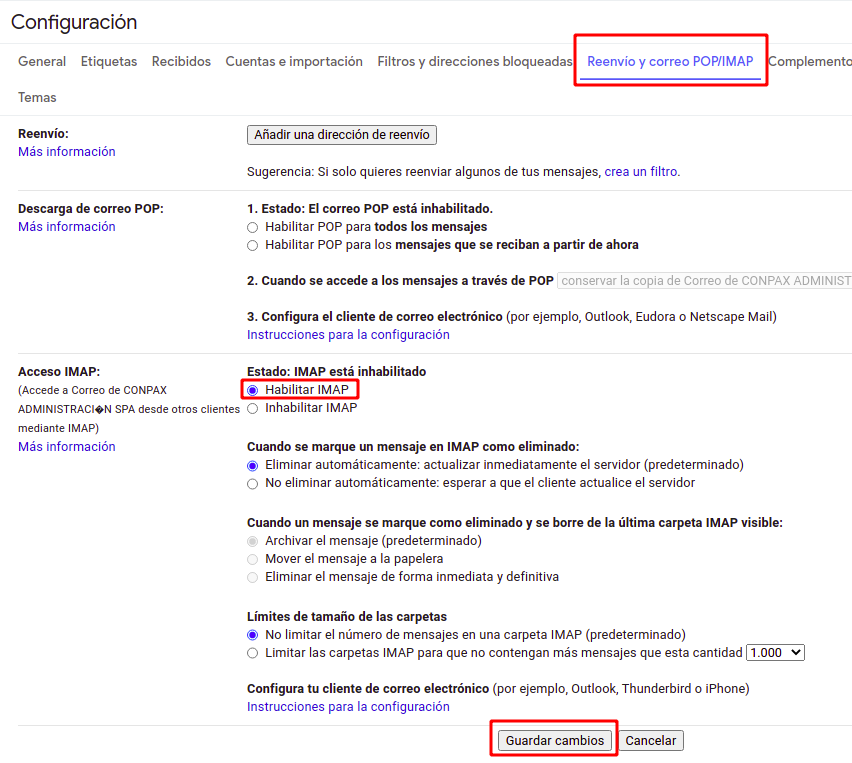Enable POP for todos los mensajes
852x763 pixels.
[x=252, y=227]
